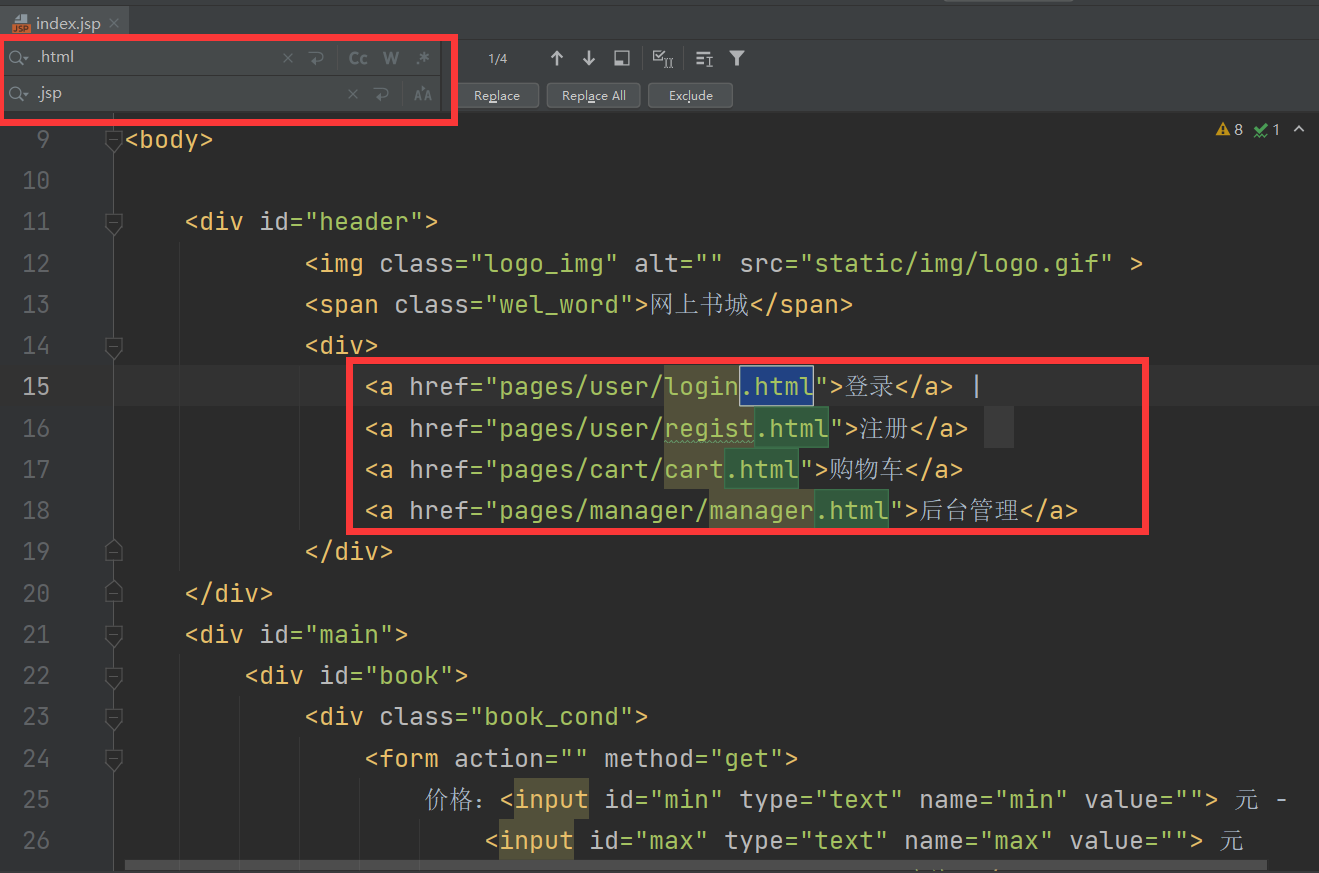
Task: Collapse book div fold at line 22
Action: (113, 676)
